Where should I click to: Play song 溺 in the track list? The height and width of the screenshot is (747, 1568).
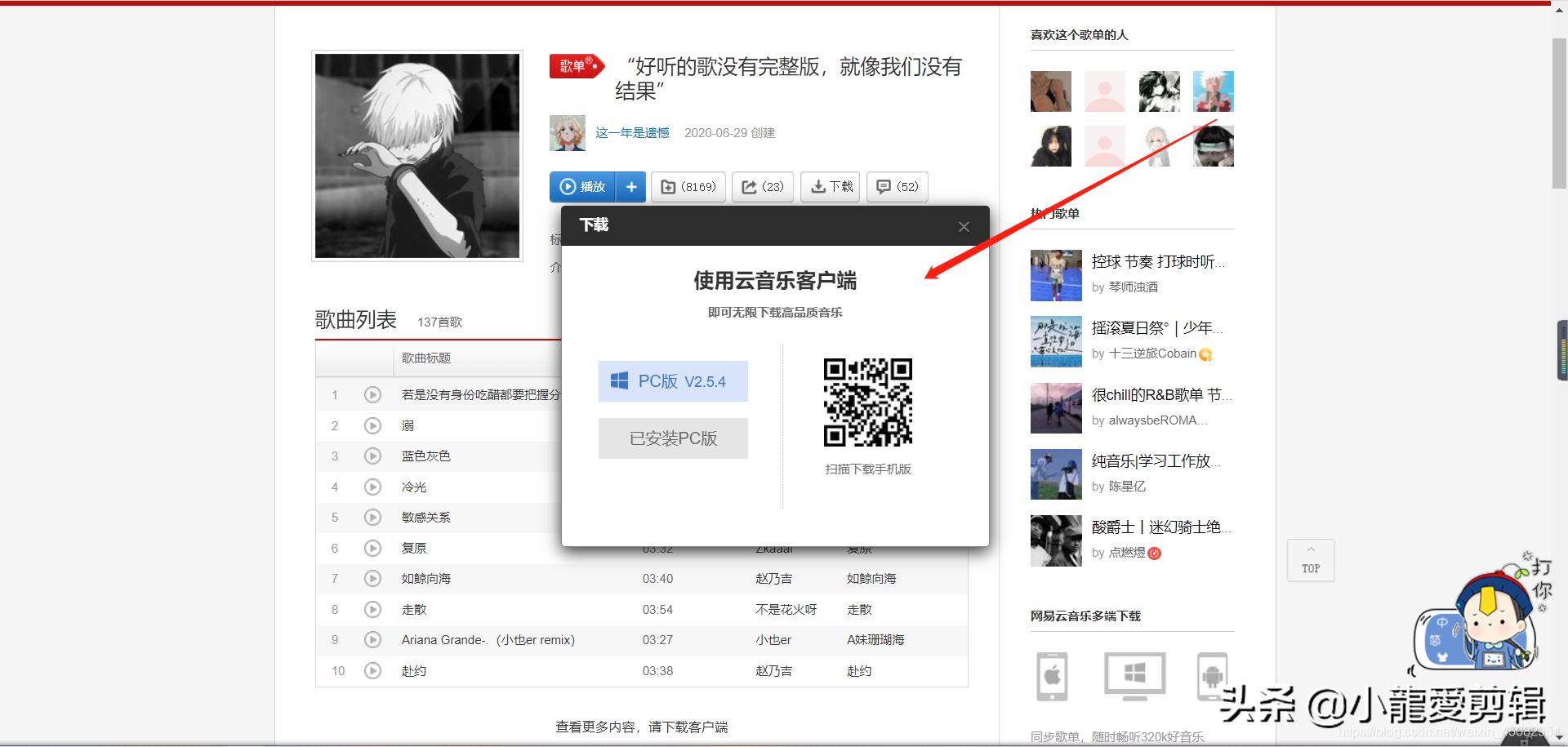(373, 425)
